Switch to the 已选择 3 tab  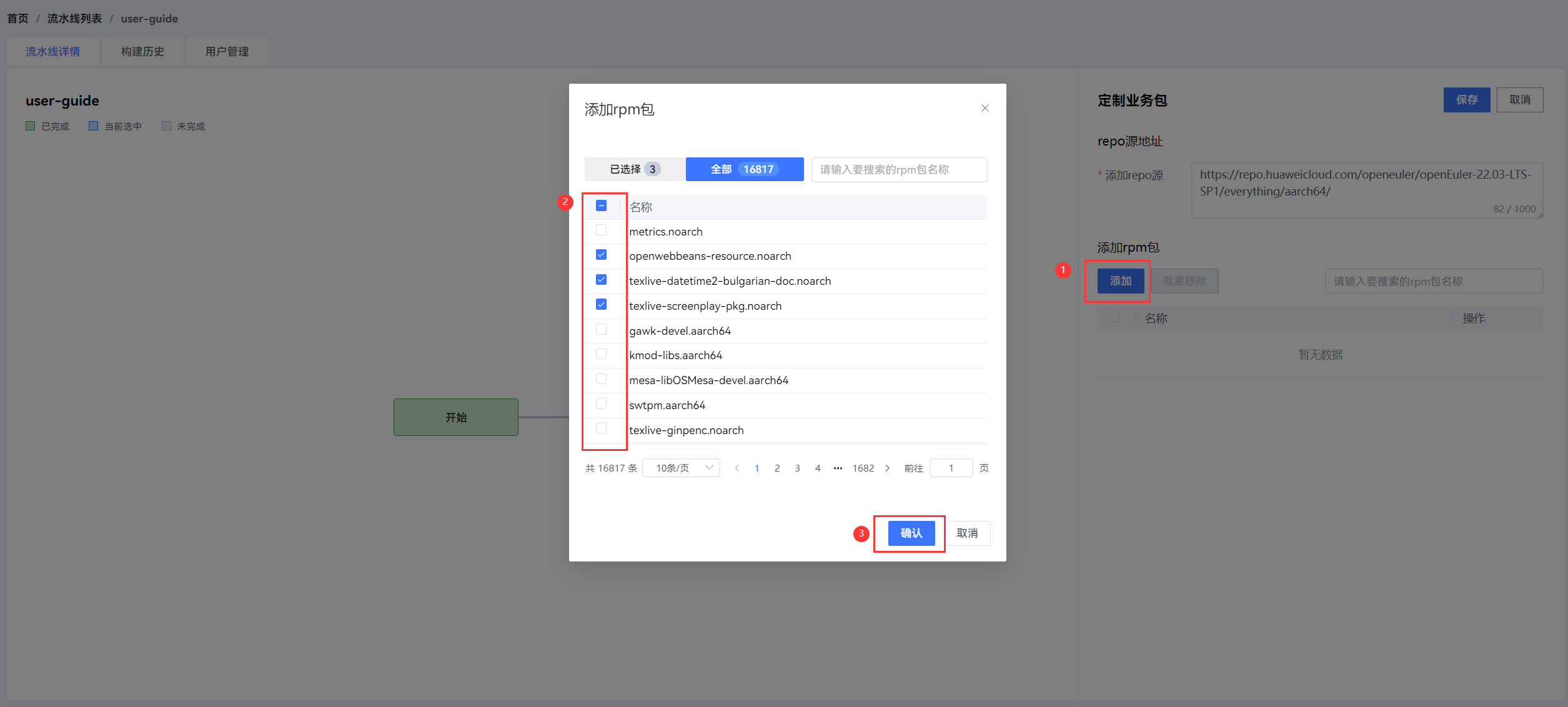pyautogui.click(x=634, y=169)
